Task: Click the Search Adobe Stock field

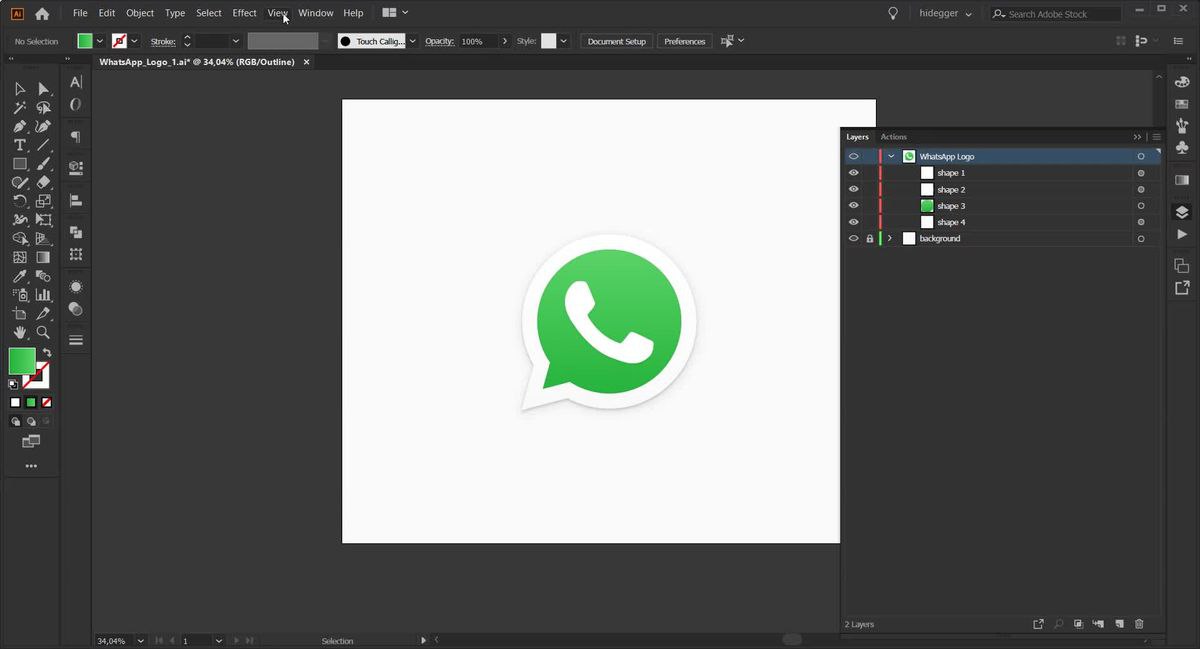Action: coord(1056,14)
